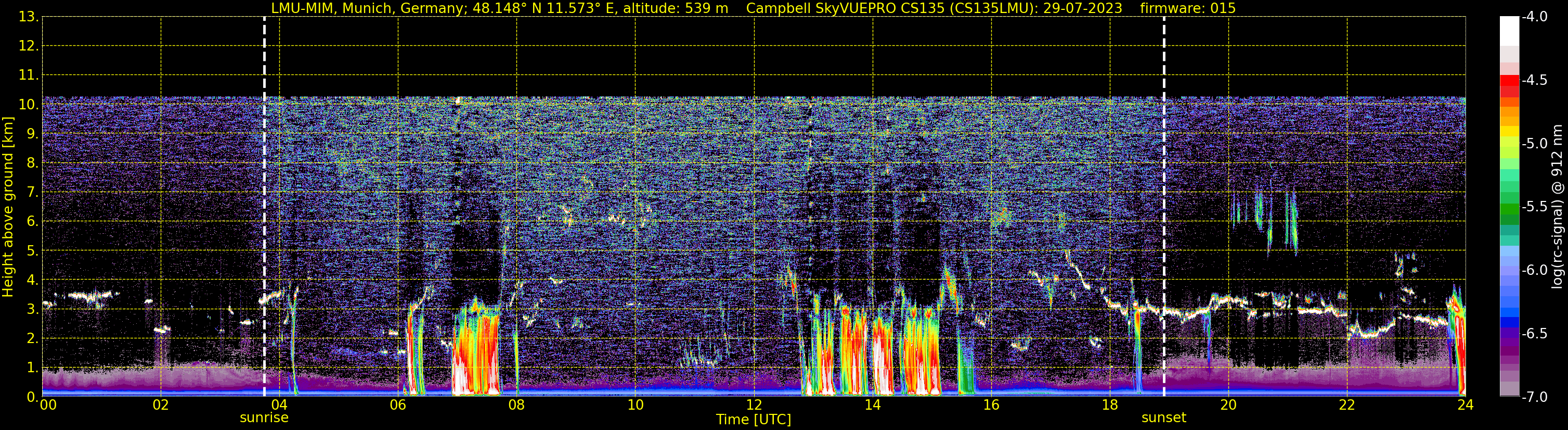
Task: Click the '08' time axis tick label
Action: tap(517, 406)
